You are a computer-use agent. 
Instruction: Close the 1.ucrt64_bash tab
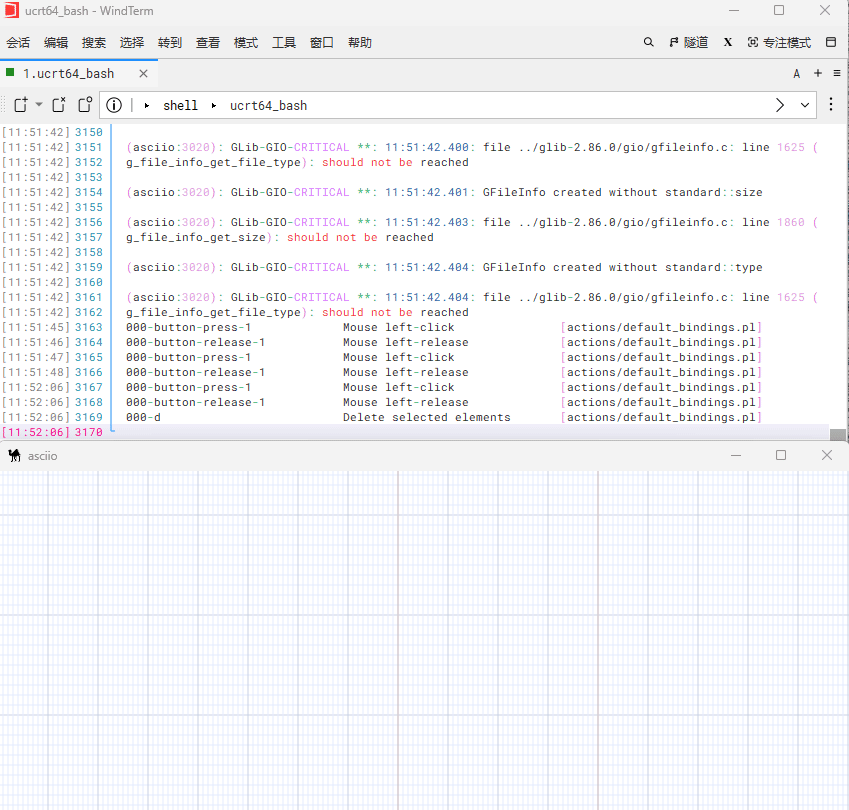click(144, 74)
